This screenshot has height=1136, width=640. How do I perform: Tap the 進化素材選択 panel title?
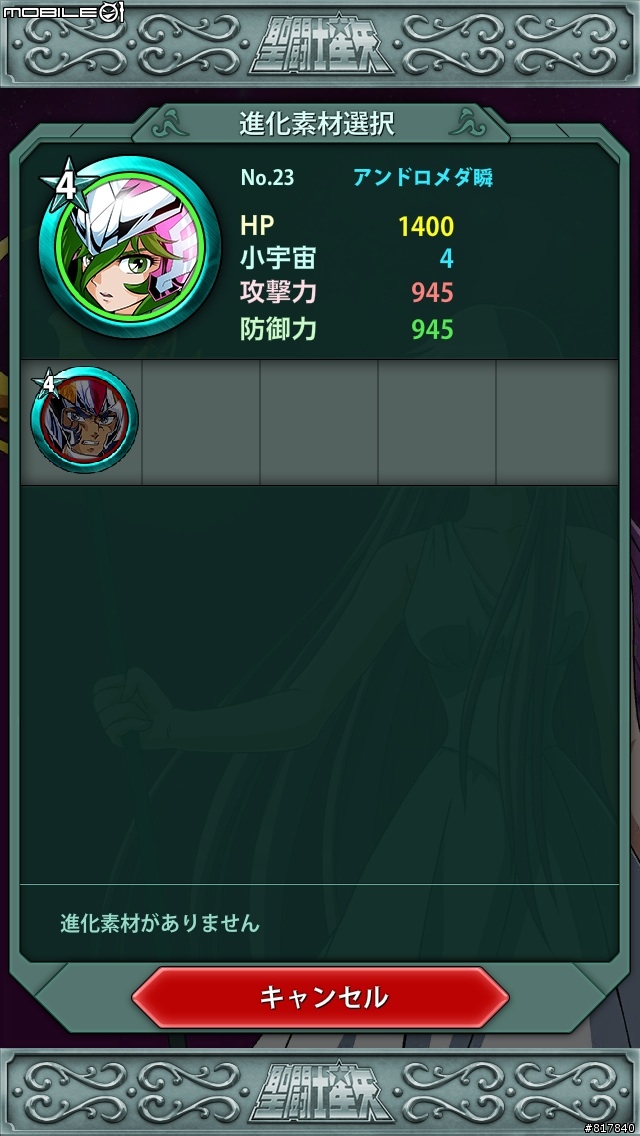(x=317, y=124)
